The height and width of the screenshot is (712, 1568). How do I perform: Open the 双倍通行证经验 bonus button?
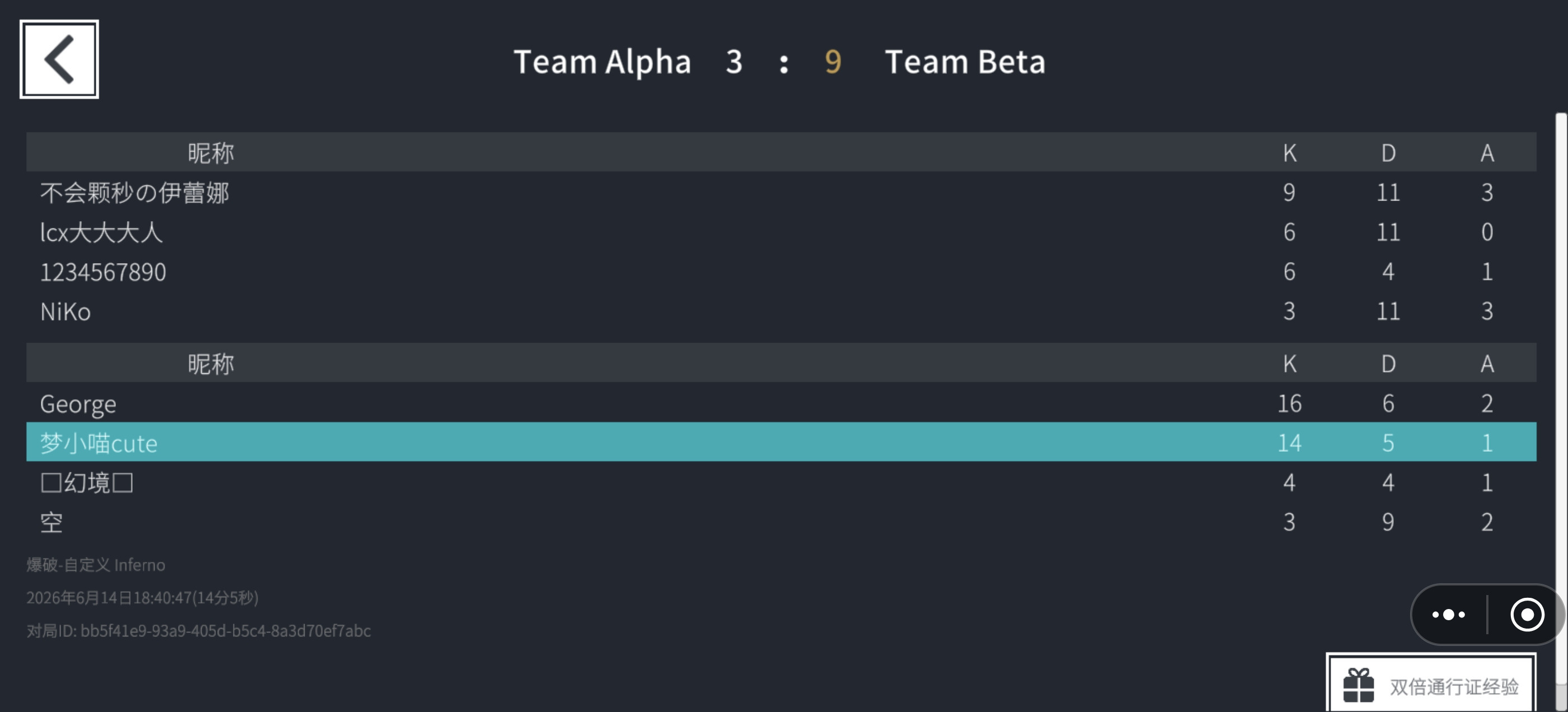click(1431, 683)
